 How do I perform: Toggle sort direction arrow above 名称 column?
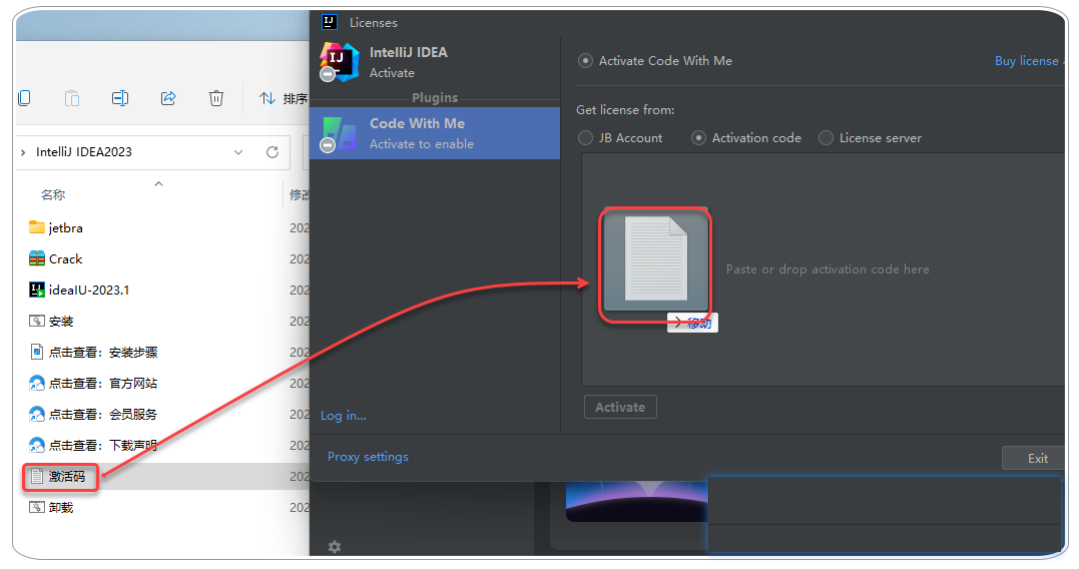(x=158, y=184)
